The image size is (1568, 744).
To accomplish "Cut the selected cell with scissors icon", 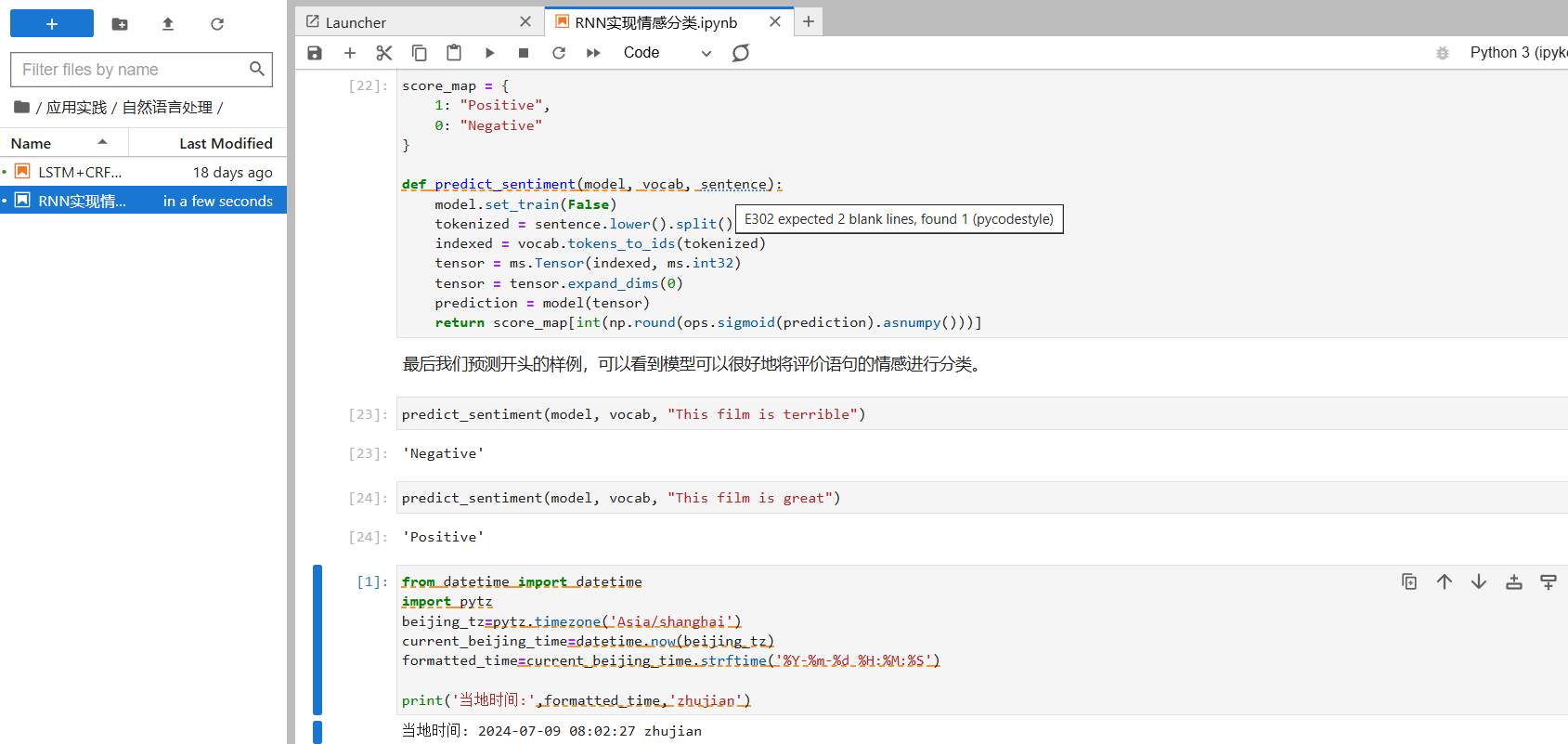I will coord(384,53).
